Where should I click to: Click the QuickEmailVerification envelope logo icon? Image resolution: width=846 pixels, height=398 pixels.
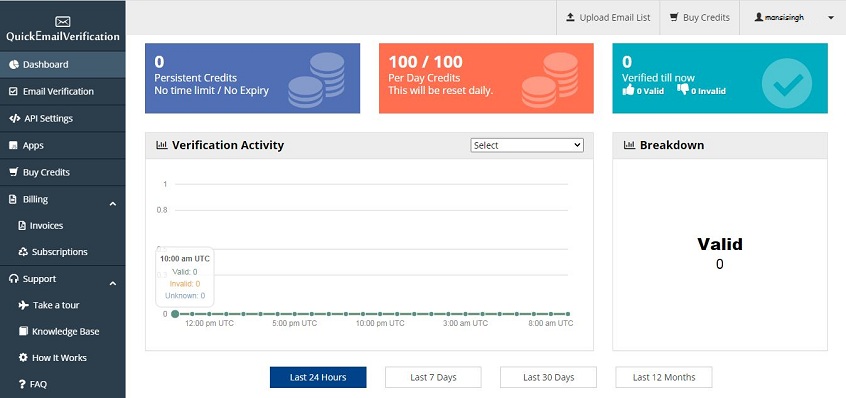click(x=63, y=22)
